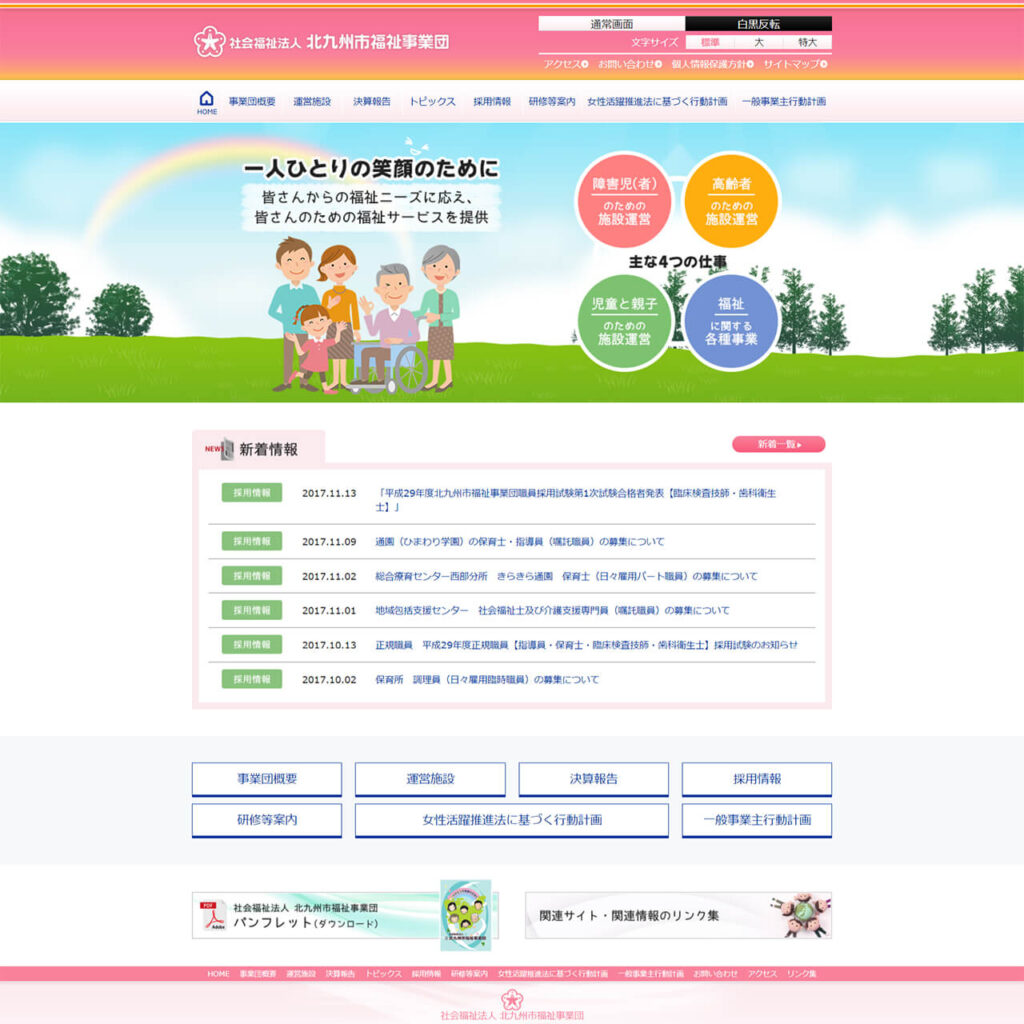The width and height of the screenshot is (1024, 1024).
Task: Open the サイトマップ header link
Action: tap(795, 64)
